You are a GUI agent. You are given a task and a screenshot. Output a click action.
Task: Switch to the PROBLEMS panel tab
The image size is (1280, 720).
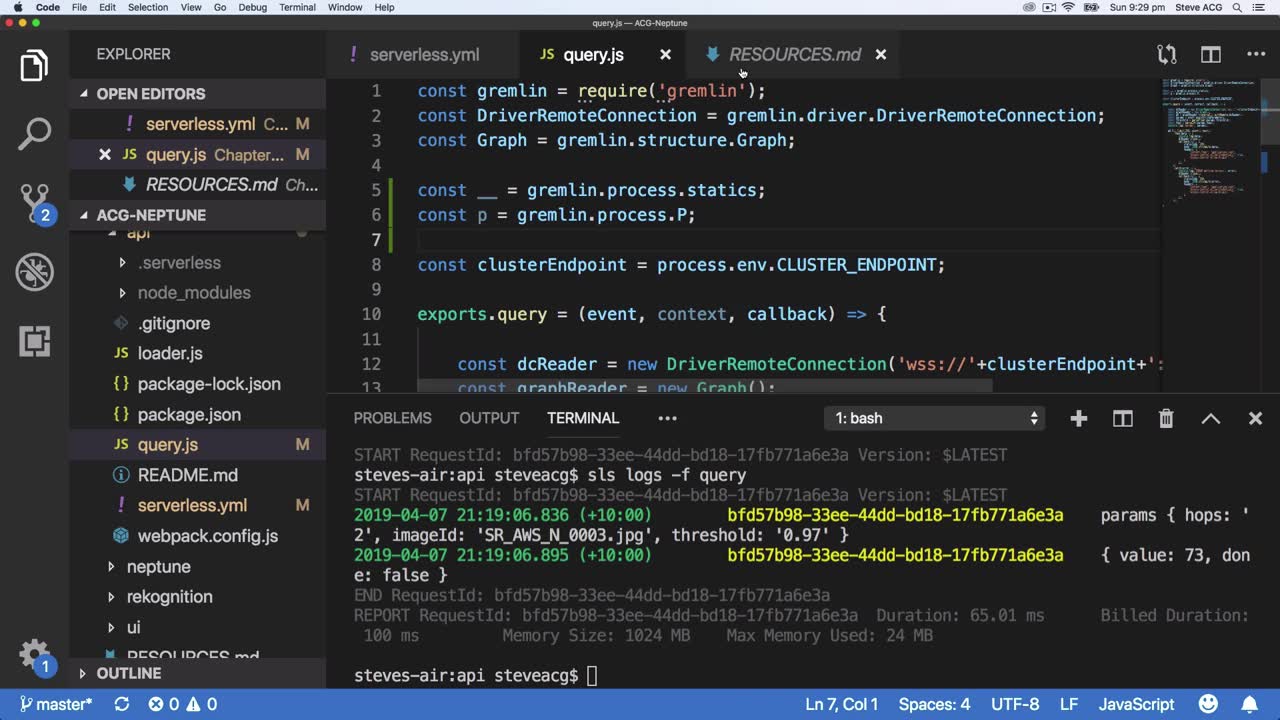[392, 419]
